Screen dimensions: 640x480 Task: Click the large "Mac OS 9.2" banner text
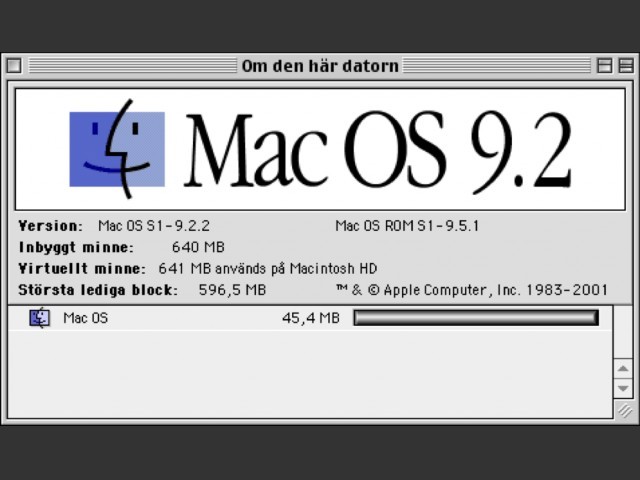(378, 151)
